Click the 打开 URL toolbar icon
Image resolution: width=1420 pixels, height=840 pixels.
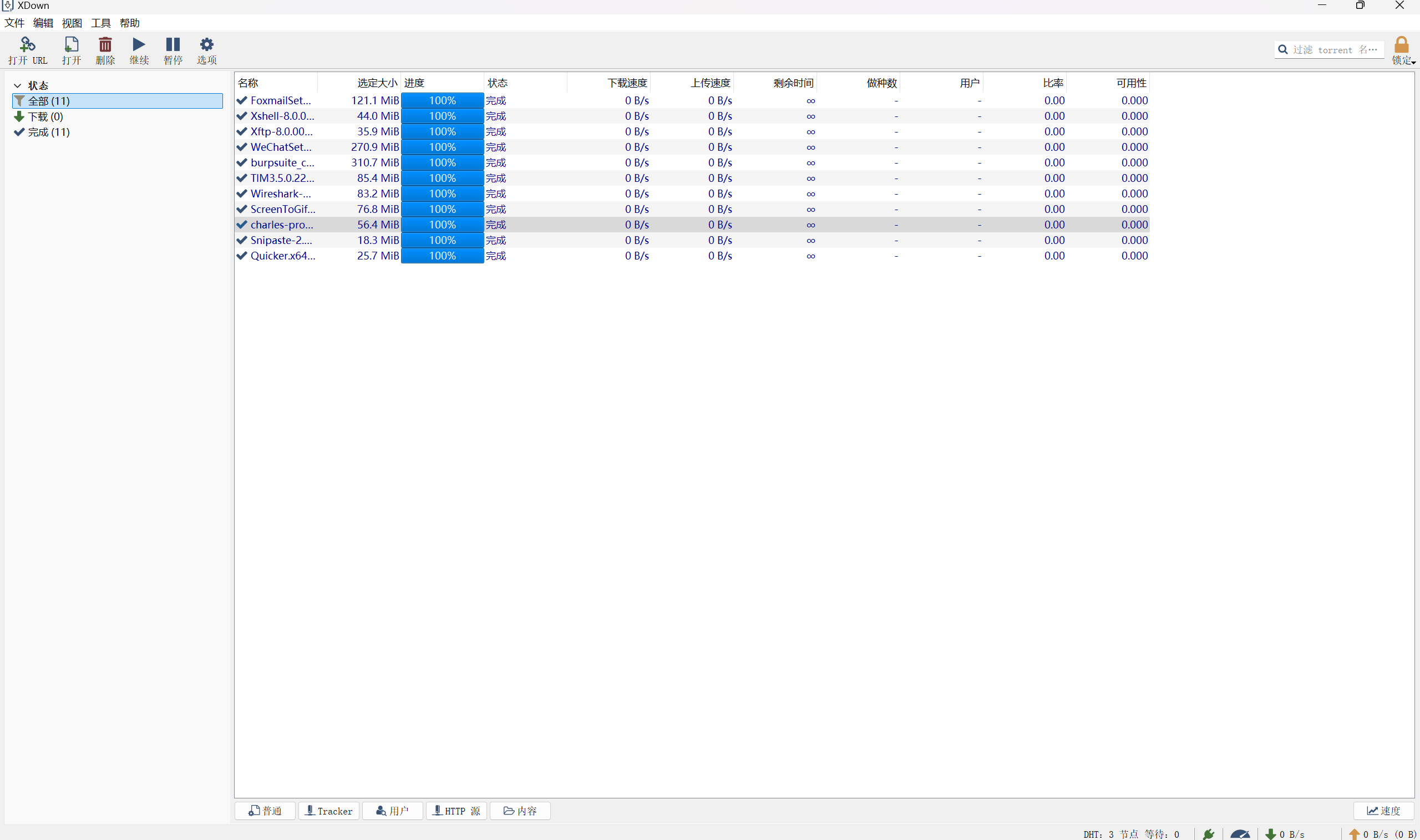pos(27,45)
